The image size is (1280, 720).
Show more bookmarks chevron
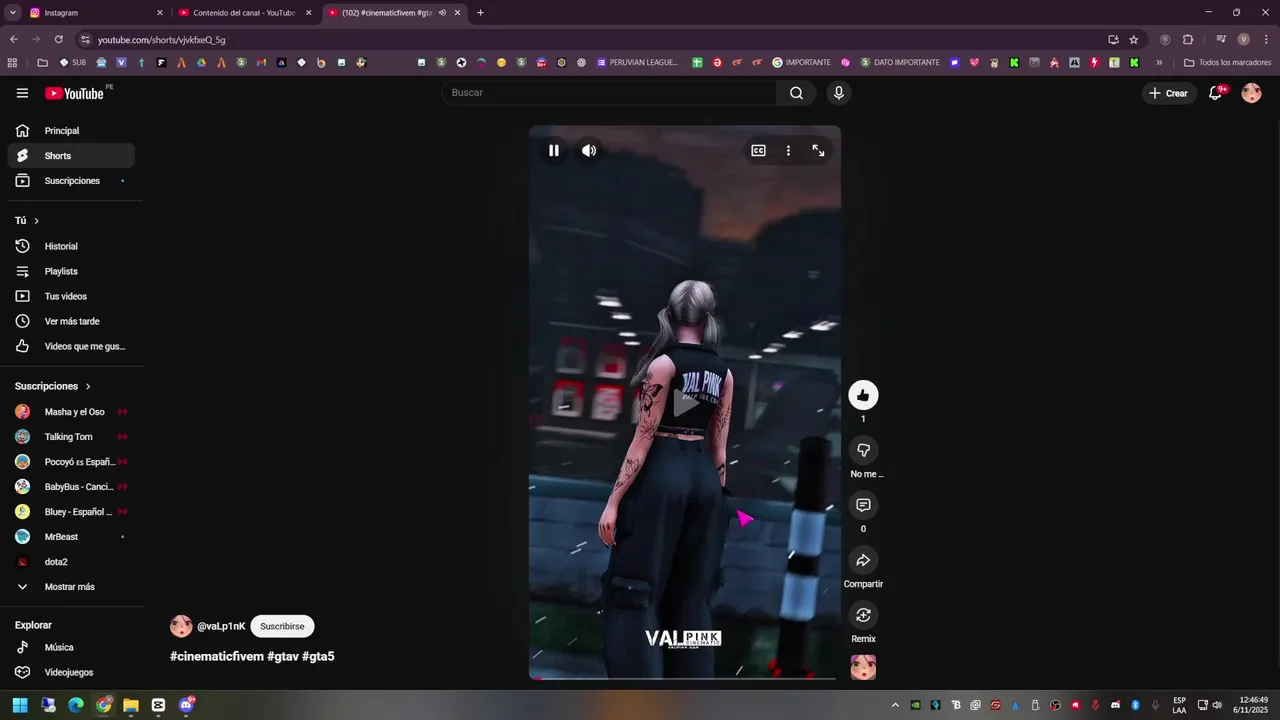1159,62
